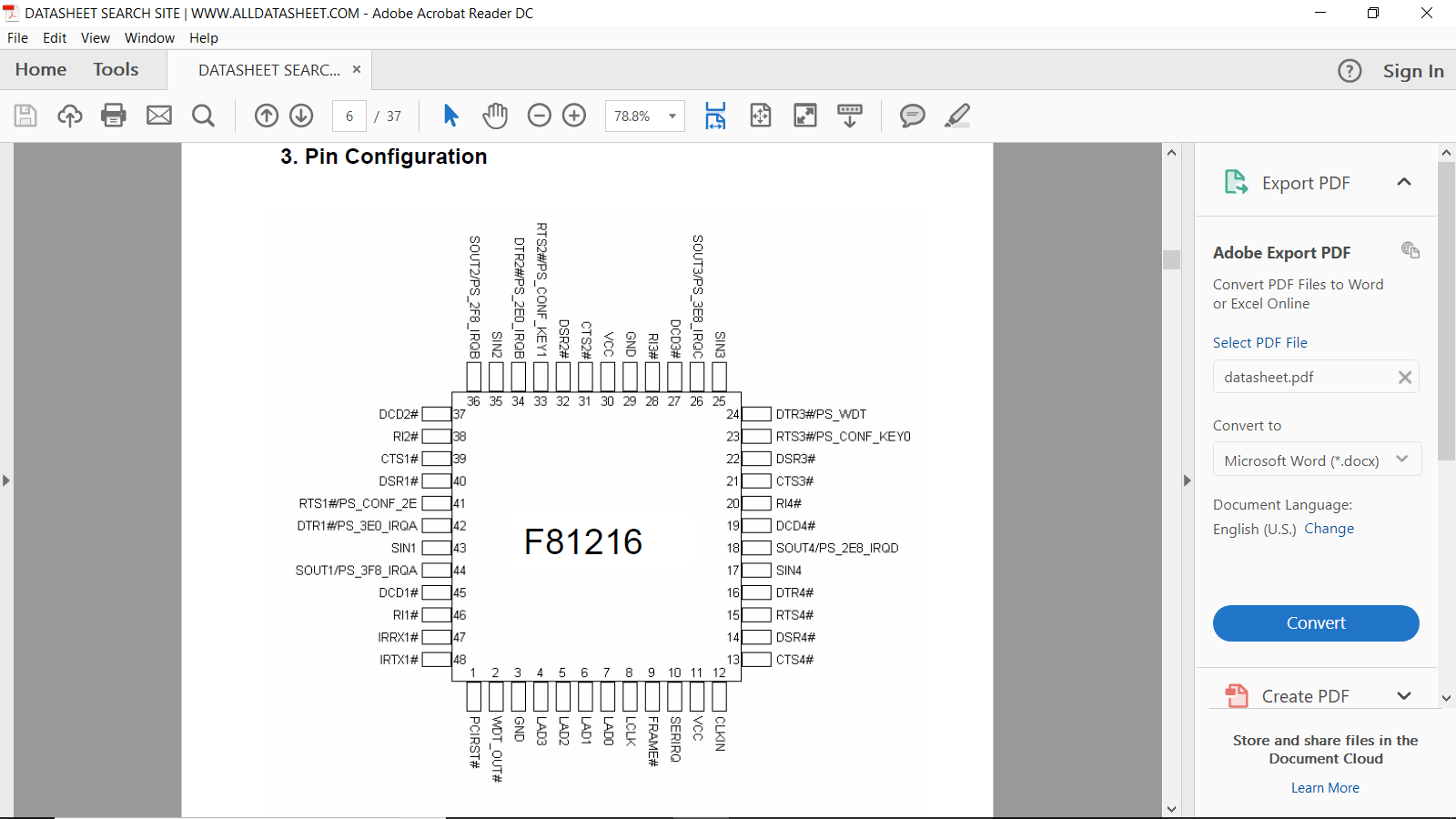Click the fit width scrolling icon
Viewport: 1456px width, 819px height.
coord(716,116)
